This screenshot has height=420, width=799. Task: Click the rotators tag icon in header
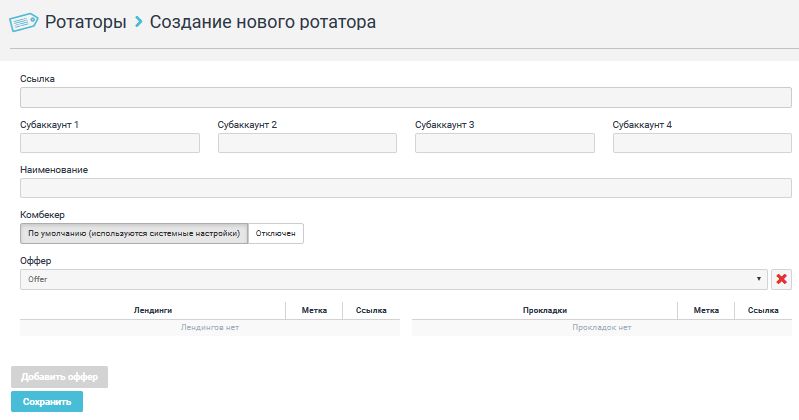[23, 22]
